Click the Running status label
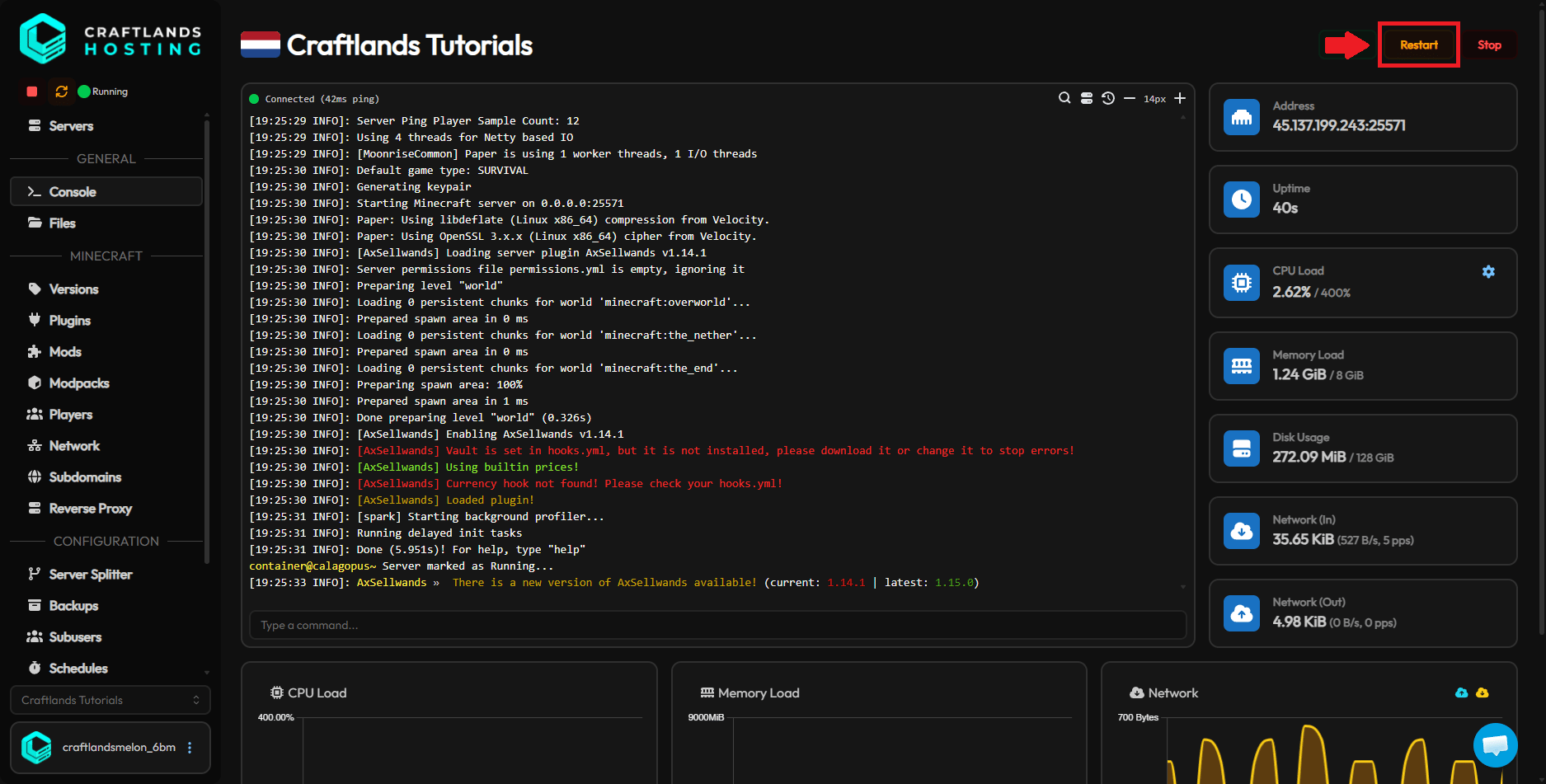Screen dimensions: 1546x784 [110, 92]
